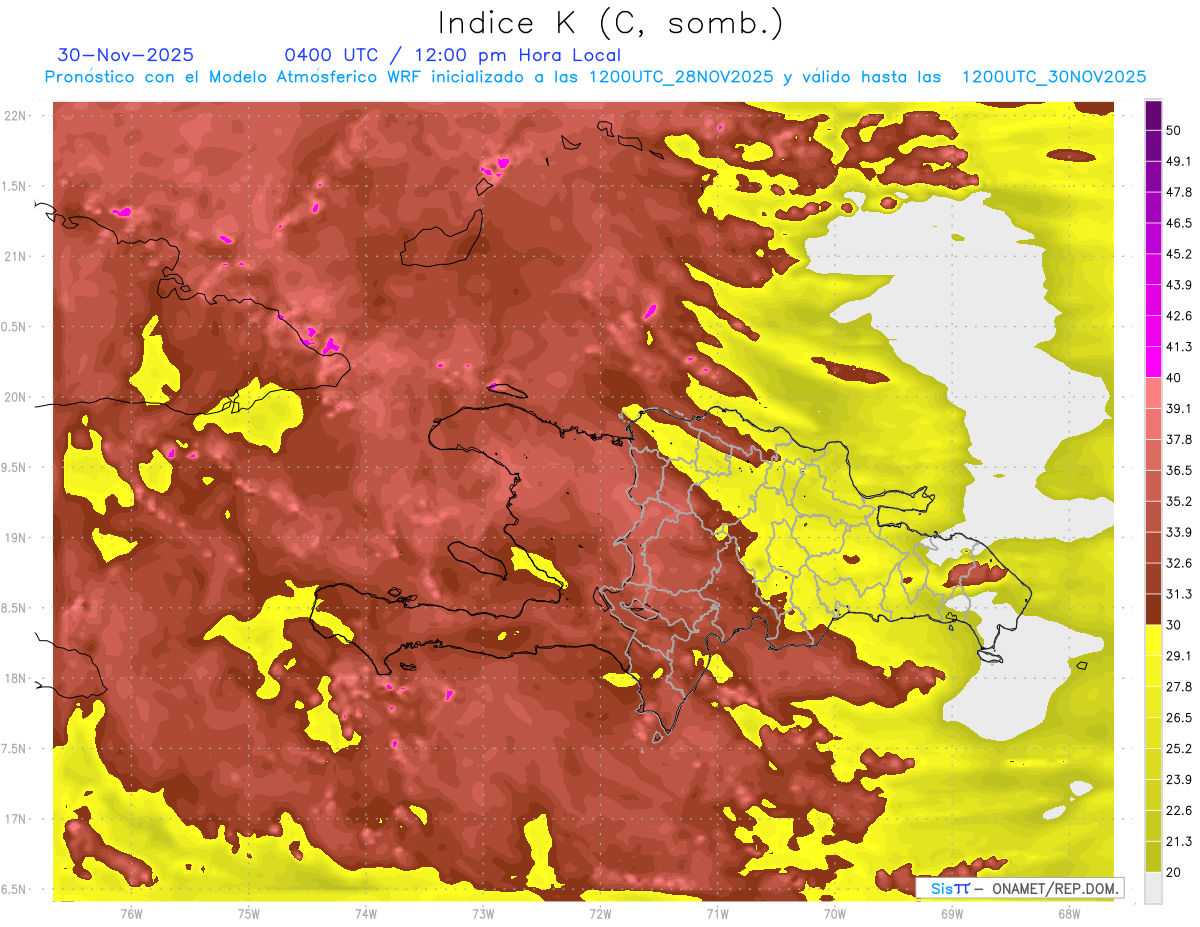Click the "68W" longitude axis label
The height and width of the screenshot is (927, 1200).
pos(1069,914)
